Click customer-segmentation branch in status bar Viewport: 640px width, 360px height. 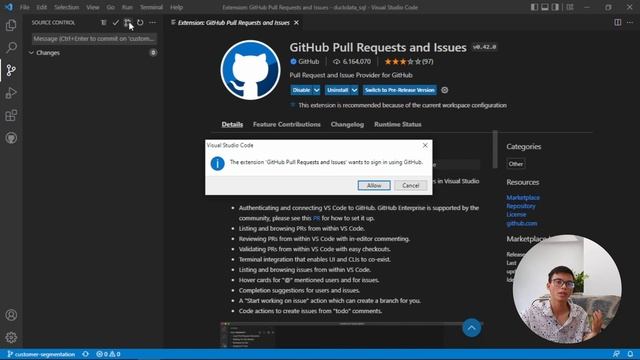pos(41,354)
